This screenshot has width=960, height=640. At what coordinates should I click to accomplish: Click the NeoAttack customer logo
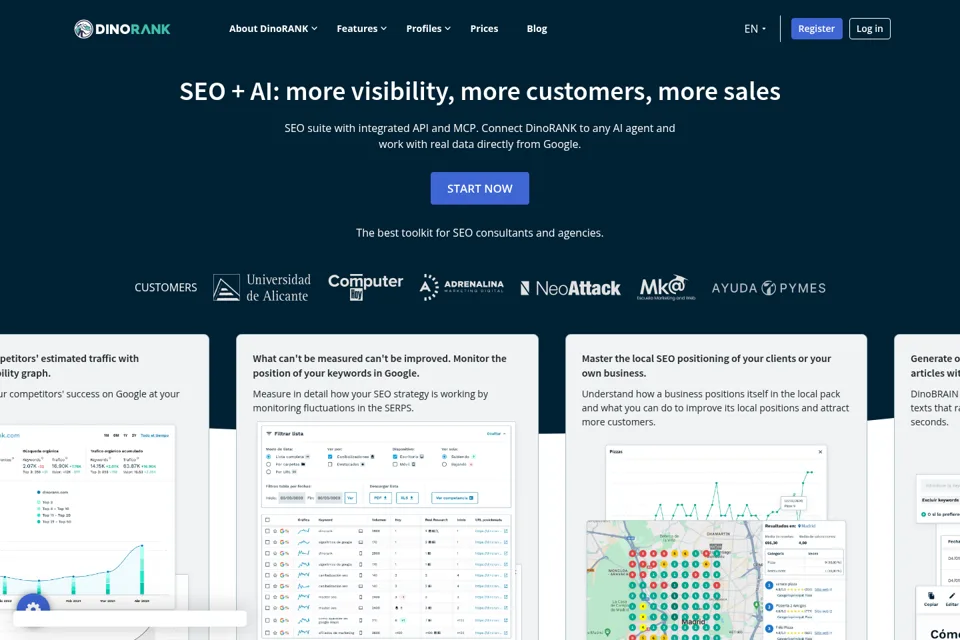[x=570, y=288]
